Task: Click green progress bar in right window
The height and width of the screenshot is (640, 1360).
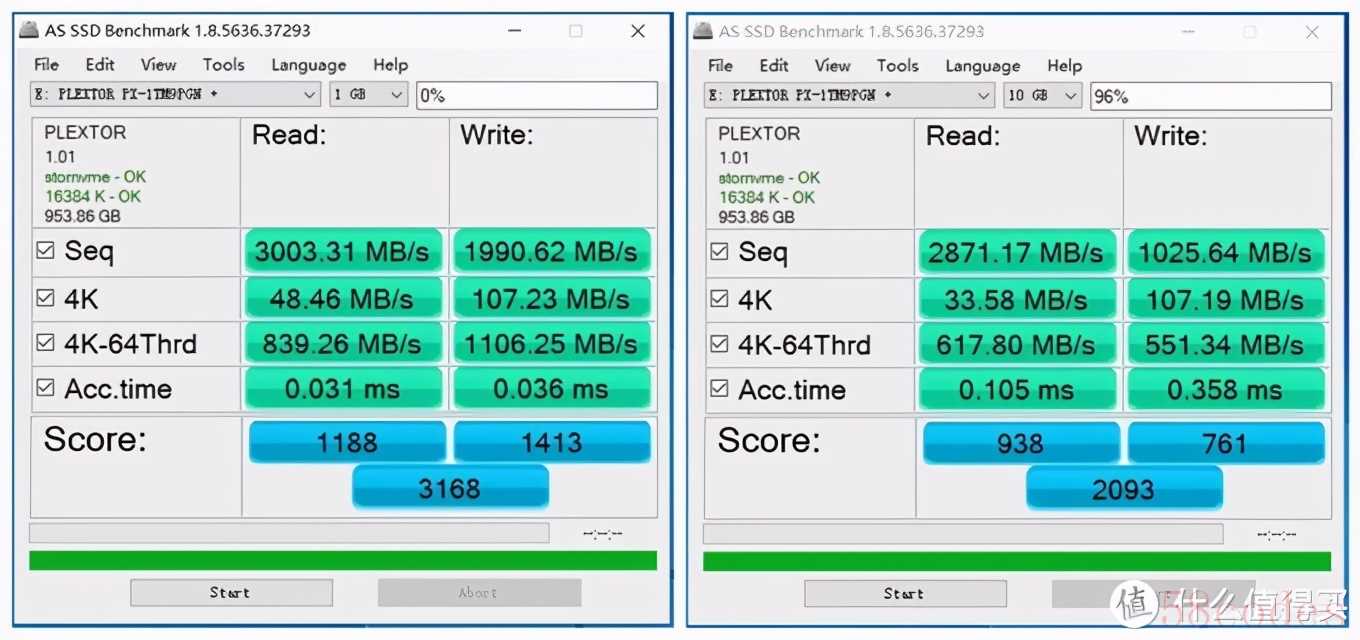Action: [x=1017, y=561]
